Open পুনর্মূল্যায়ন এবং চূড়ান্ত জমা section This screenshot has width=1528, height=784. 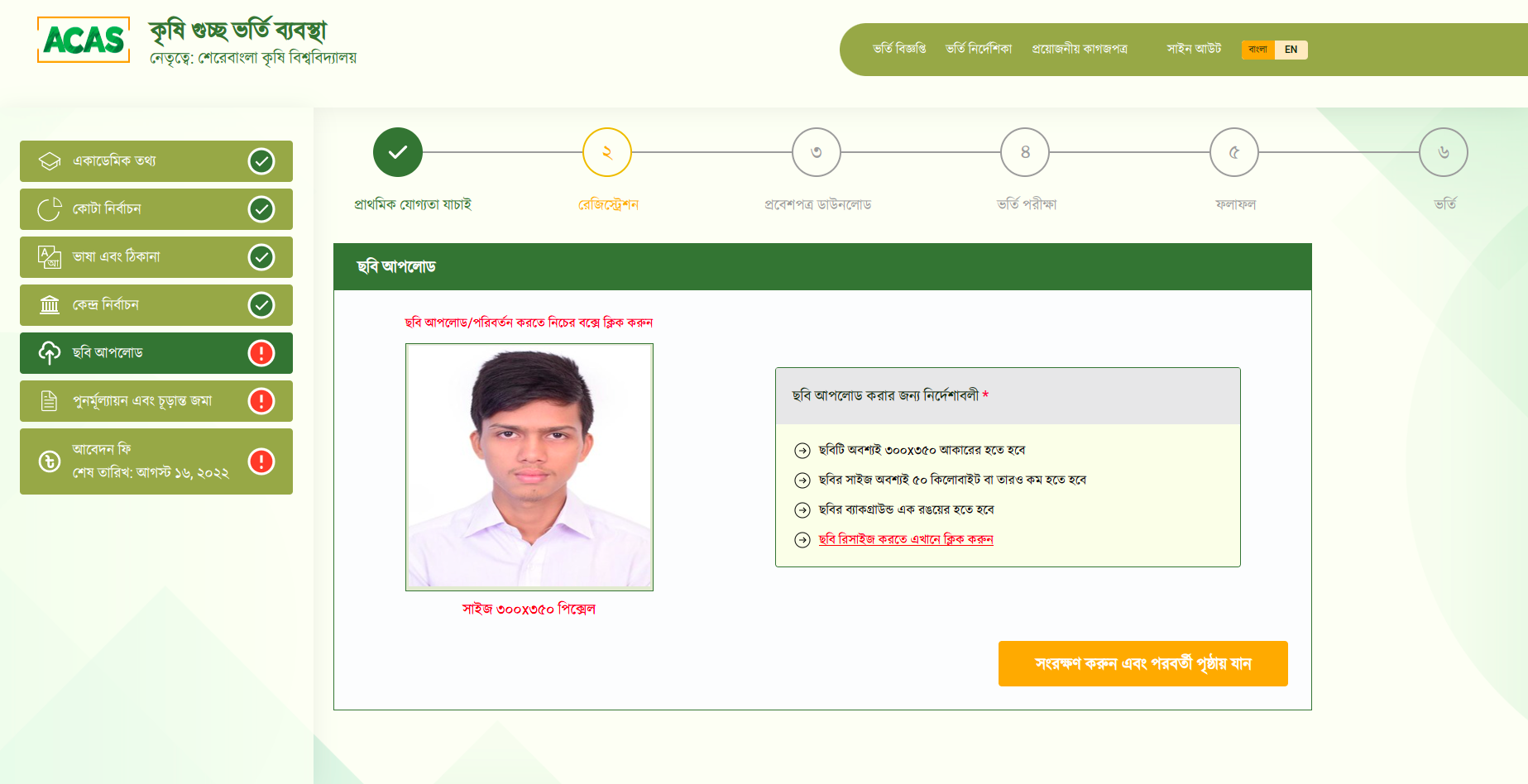click(156, 401)
